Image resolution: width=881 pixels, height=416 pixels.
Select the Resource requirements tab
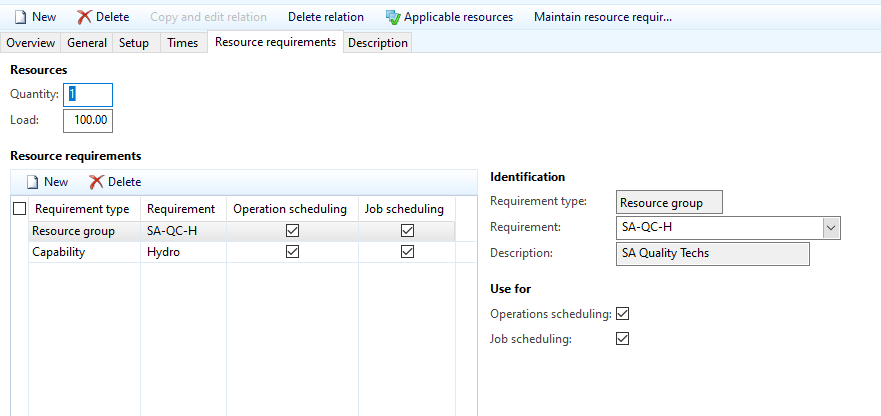275,42
